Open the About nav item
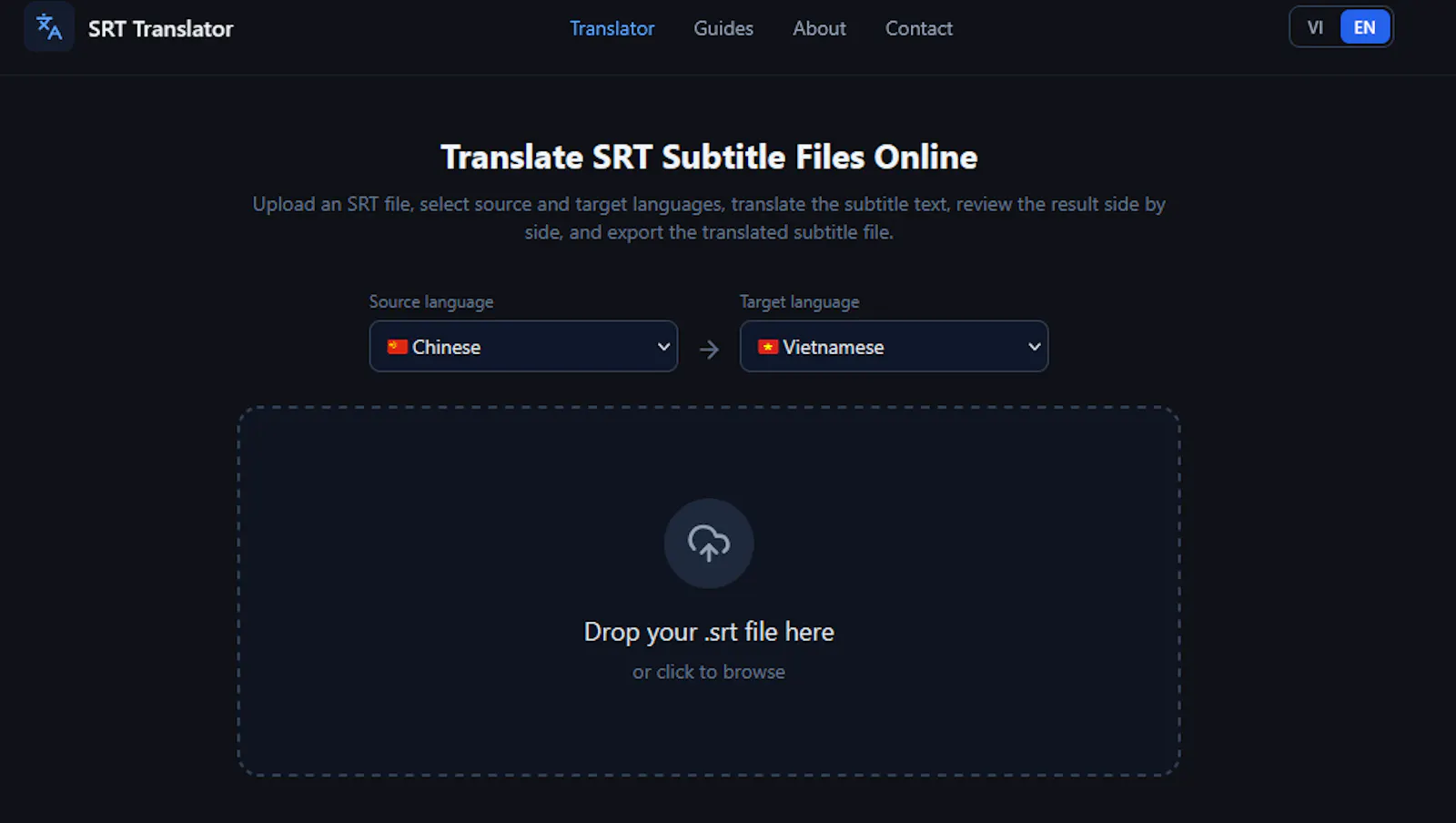 819,28
